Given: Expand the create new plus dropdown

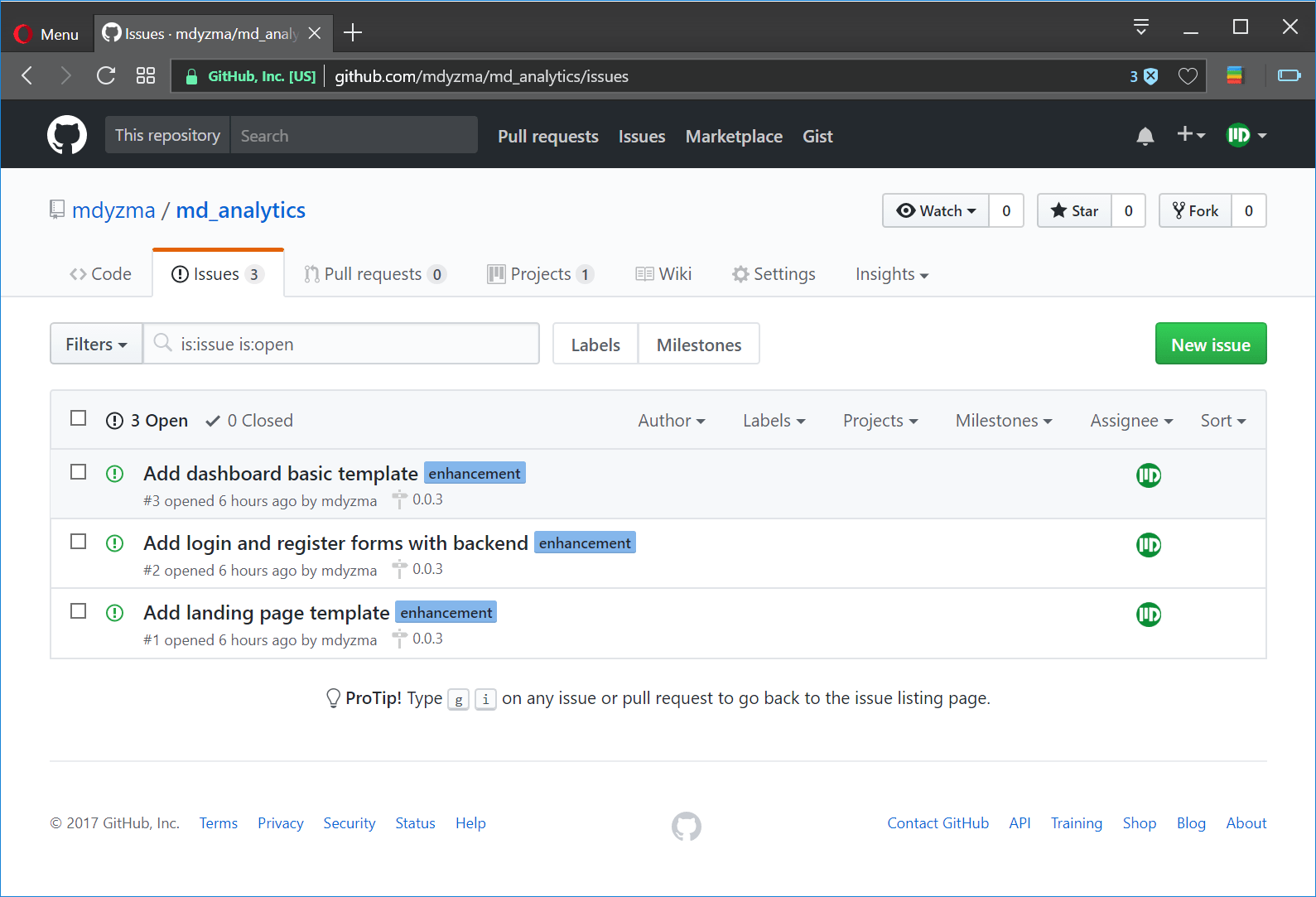Looking at the screenshot, I should [x=1191, y=134].
